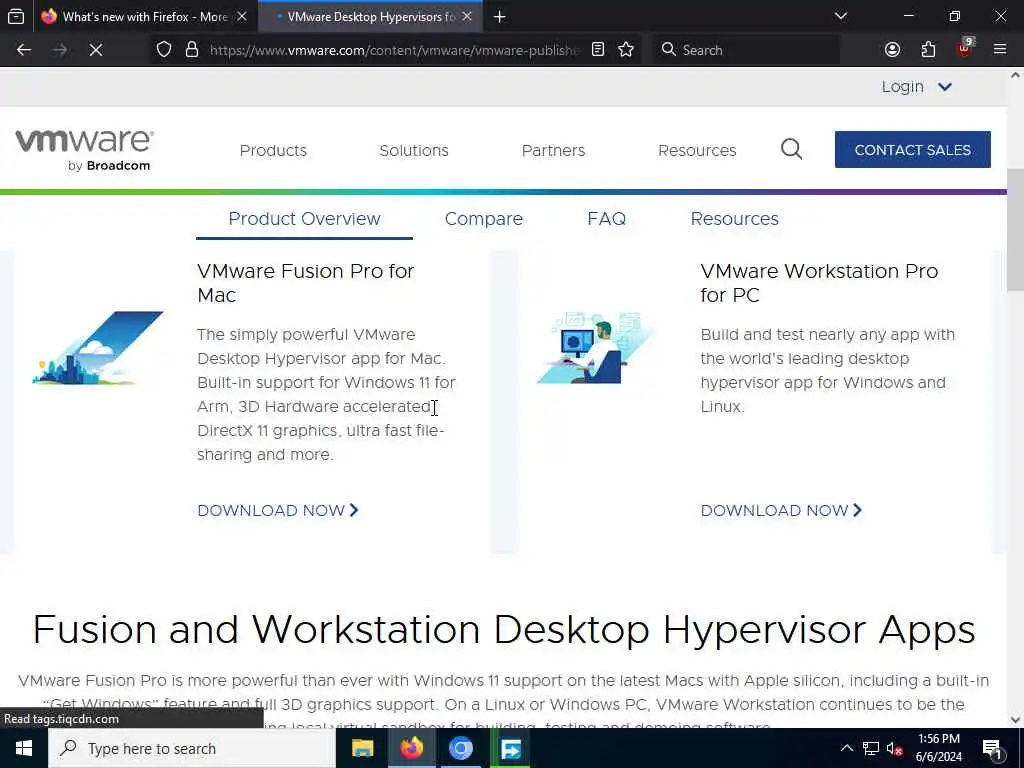
Task: Click the VMware by Broadcom logo
Action: point(85,150)
